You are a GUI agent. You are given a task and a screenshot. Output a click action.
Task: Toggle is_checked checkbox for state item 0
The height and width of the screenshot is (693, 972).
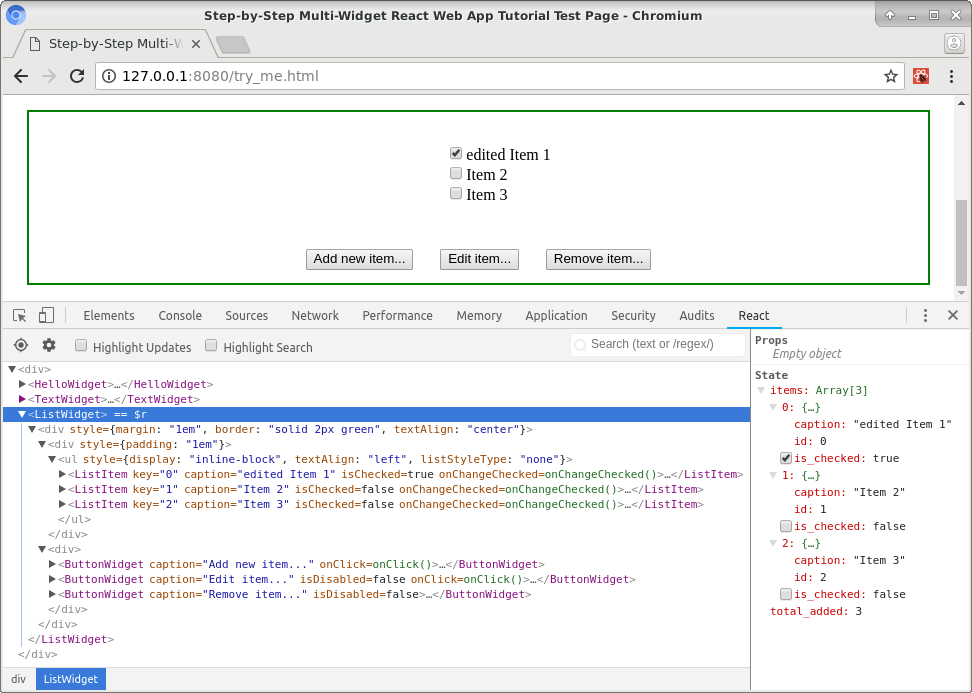pyautogui.click(x=786, y=458)
